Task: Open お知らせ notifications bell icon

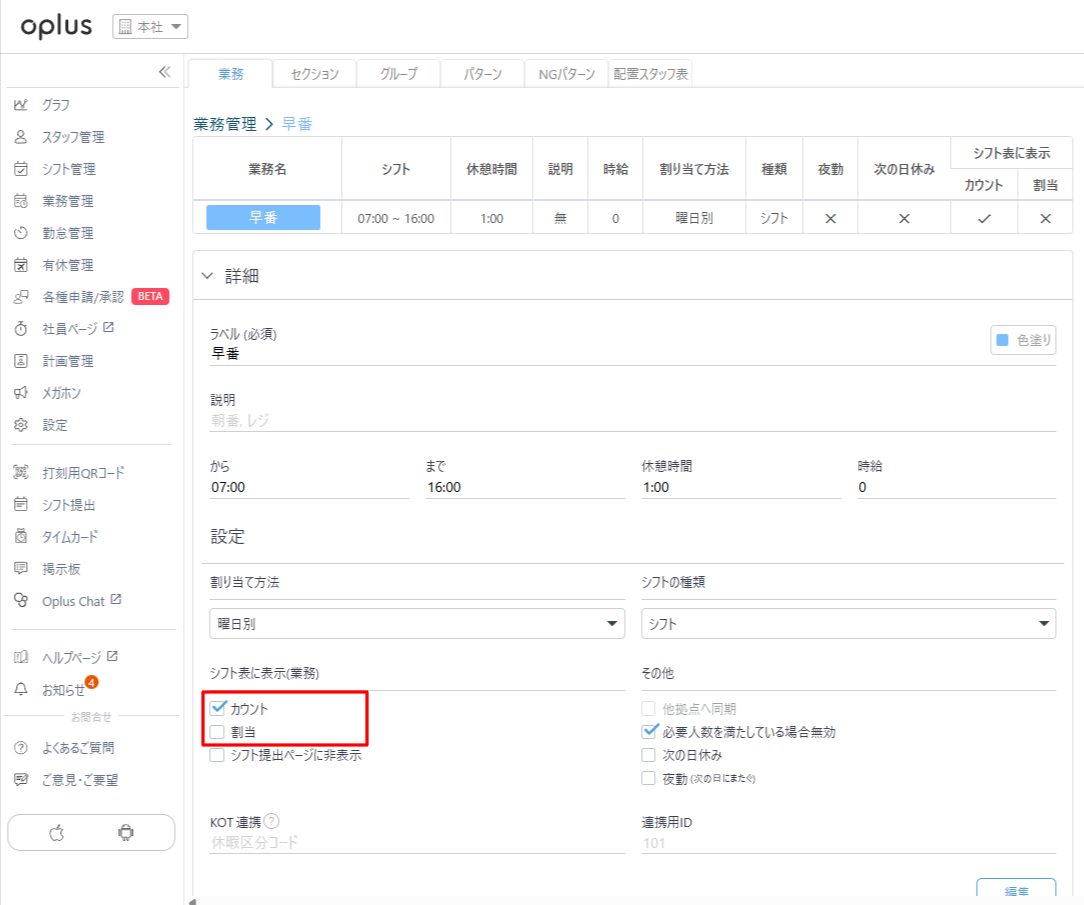Action: (x=21, y=689)
